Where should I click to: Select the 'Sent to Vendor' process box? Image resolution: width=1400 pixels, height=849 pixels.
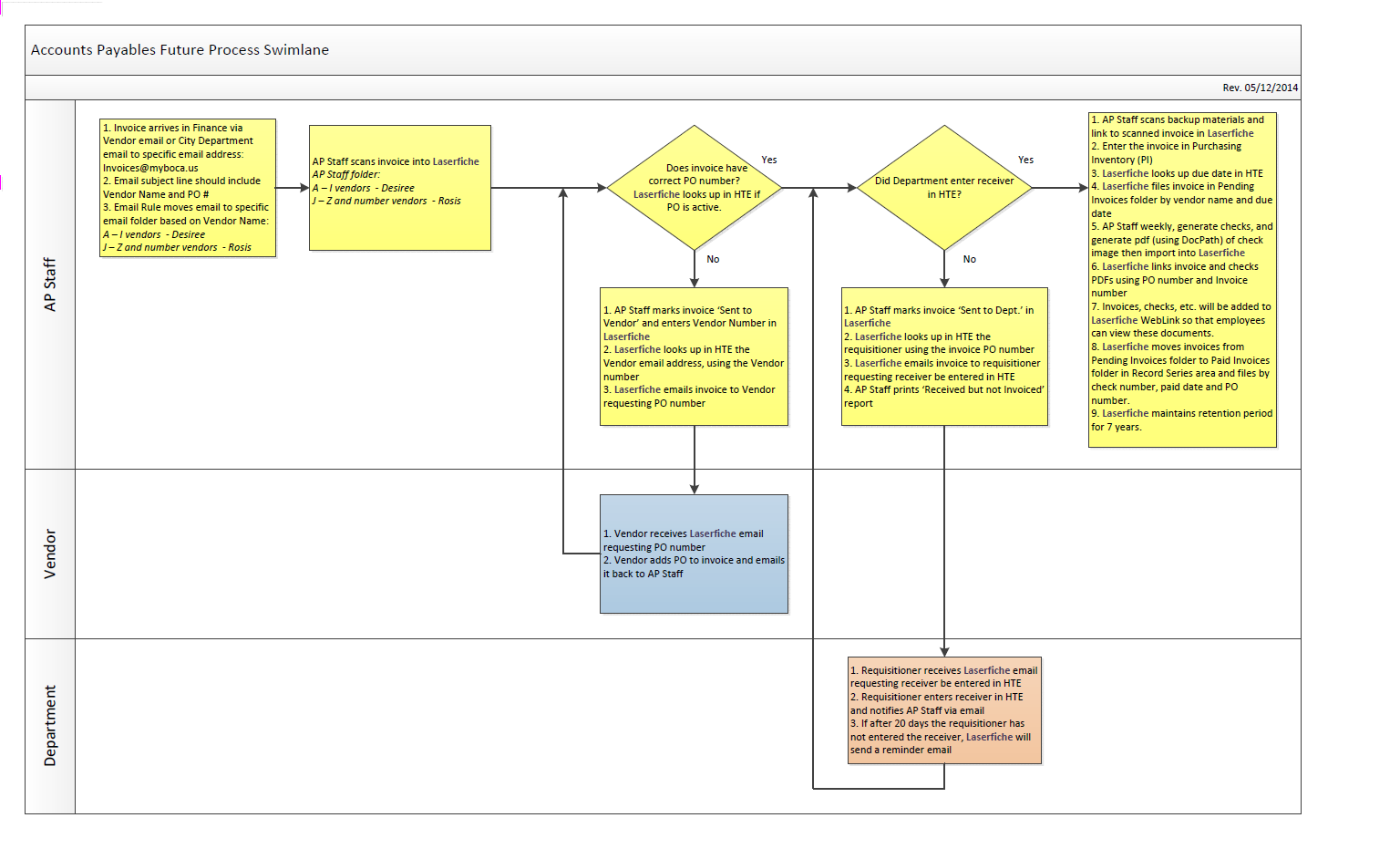point(694,357)
